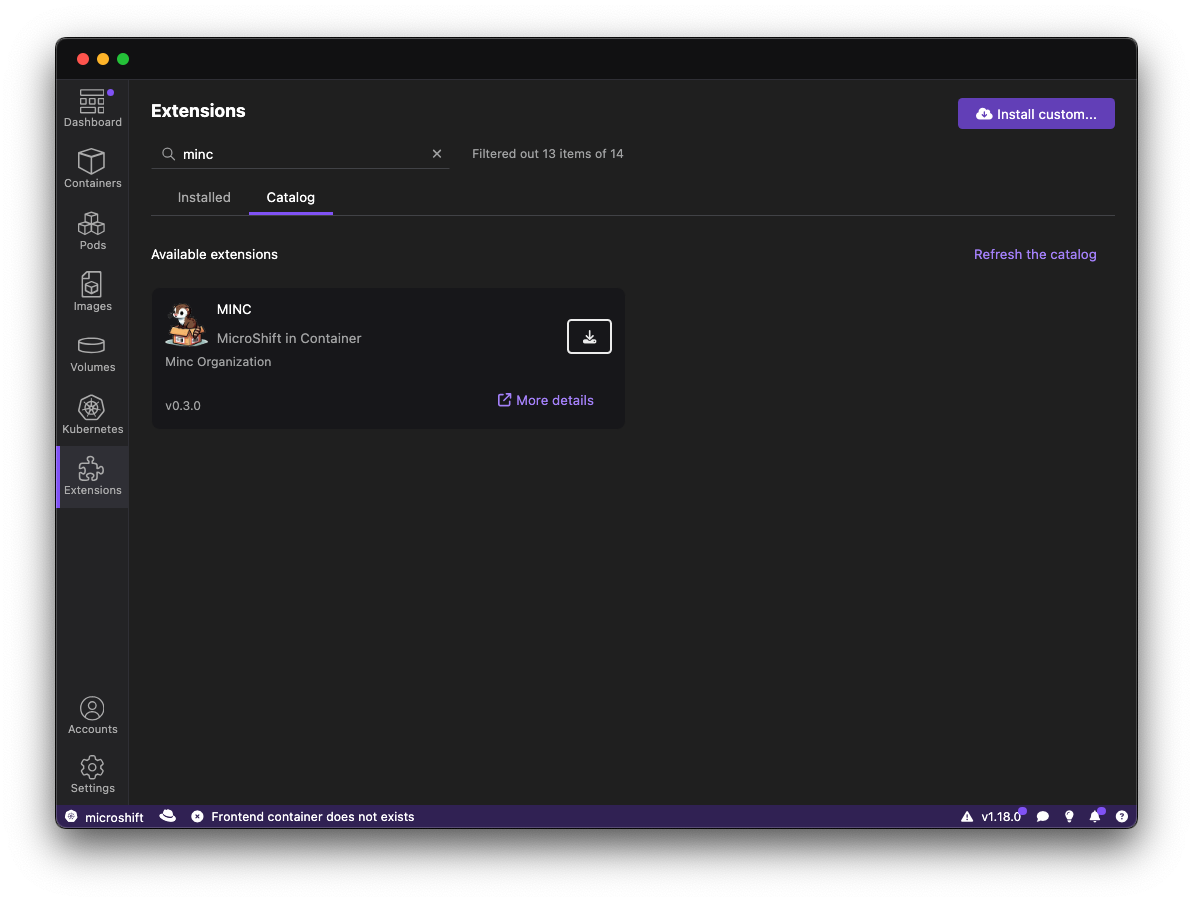The width and height of the screenshot is (1193, 902).
Task: Select the Catalog tab
Action: tap(290, 198)
